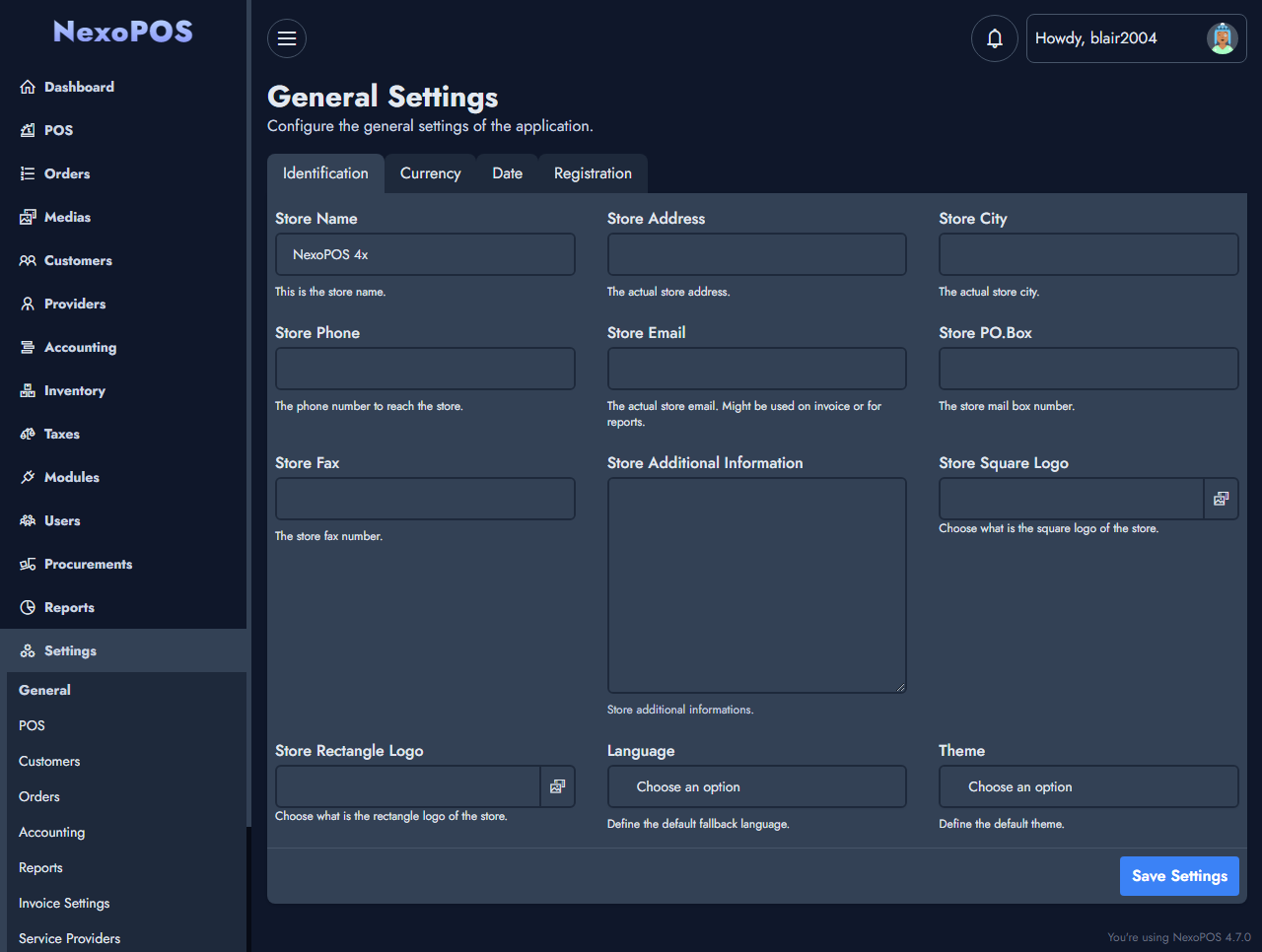This screenshot has height=952, width=1262.
Task: Click the Orders list icon
Action: (x=28, y=173)
